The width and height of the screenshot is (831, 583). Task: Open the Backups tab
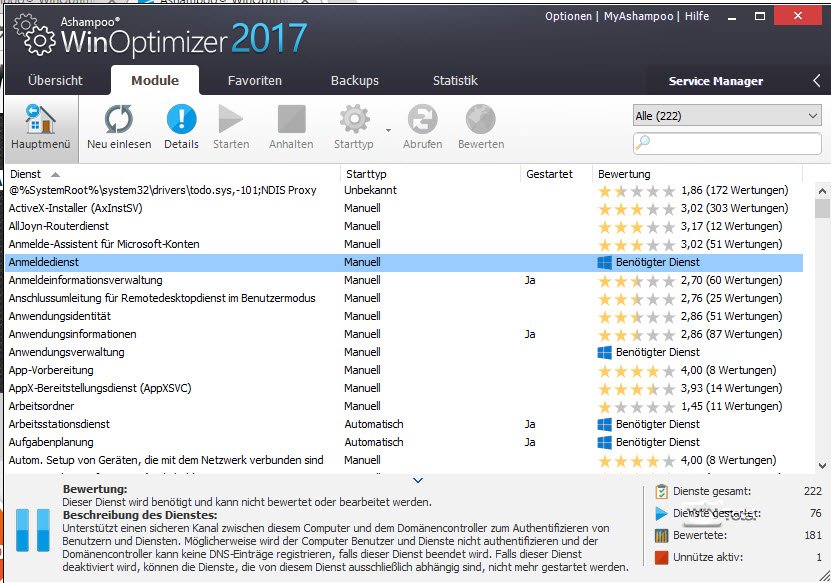(355, 81)
